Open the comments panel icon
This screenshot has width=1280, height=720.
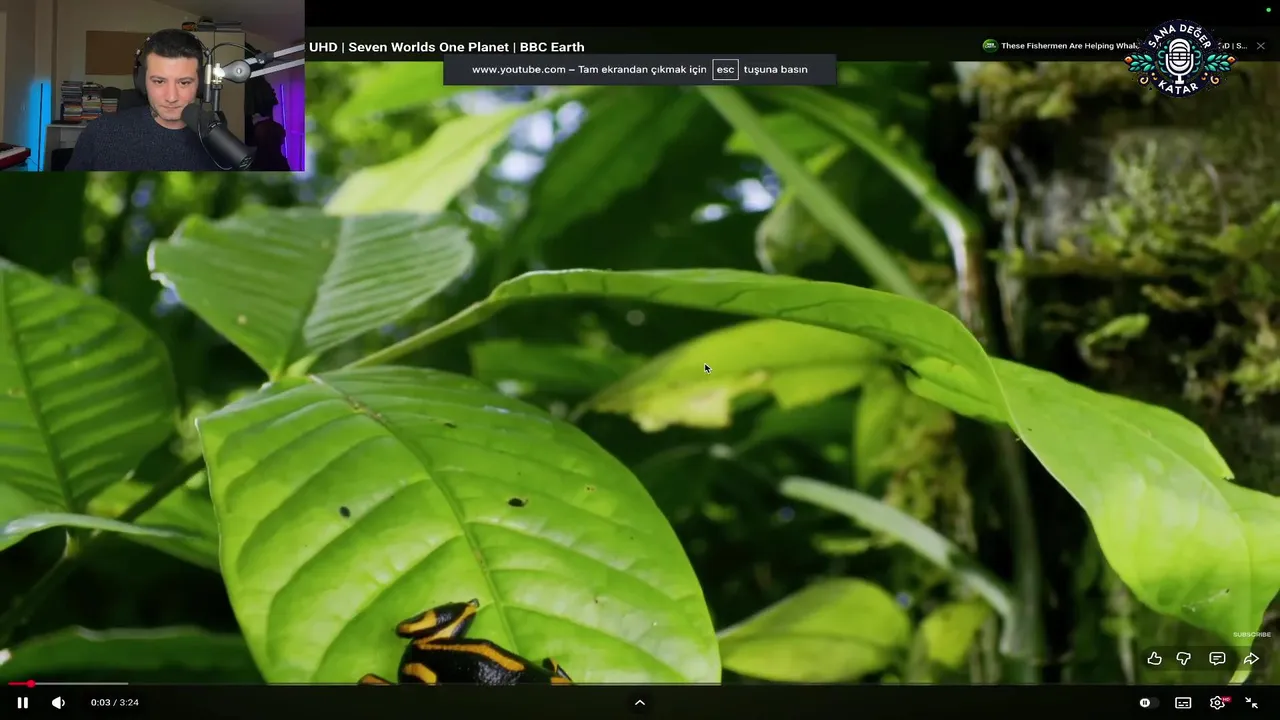pos(1217,658)
